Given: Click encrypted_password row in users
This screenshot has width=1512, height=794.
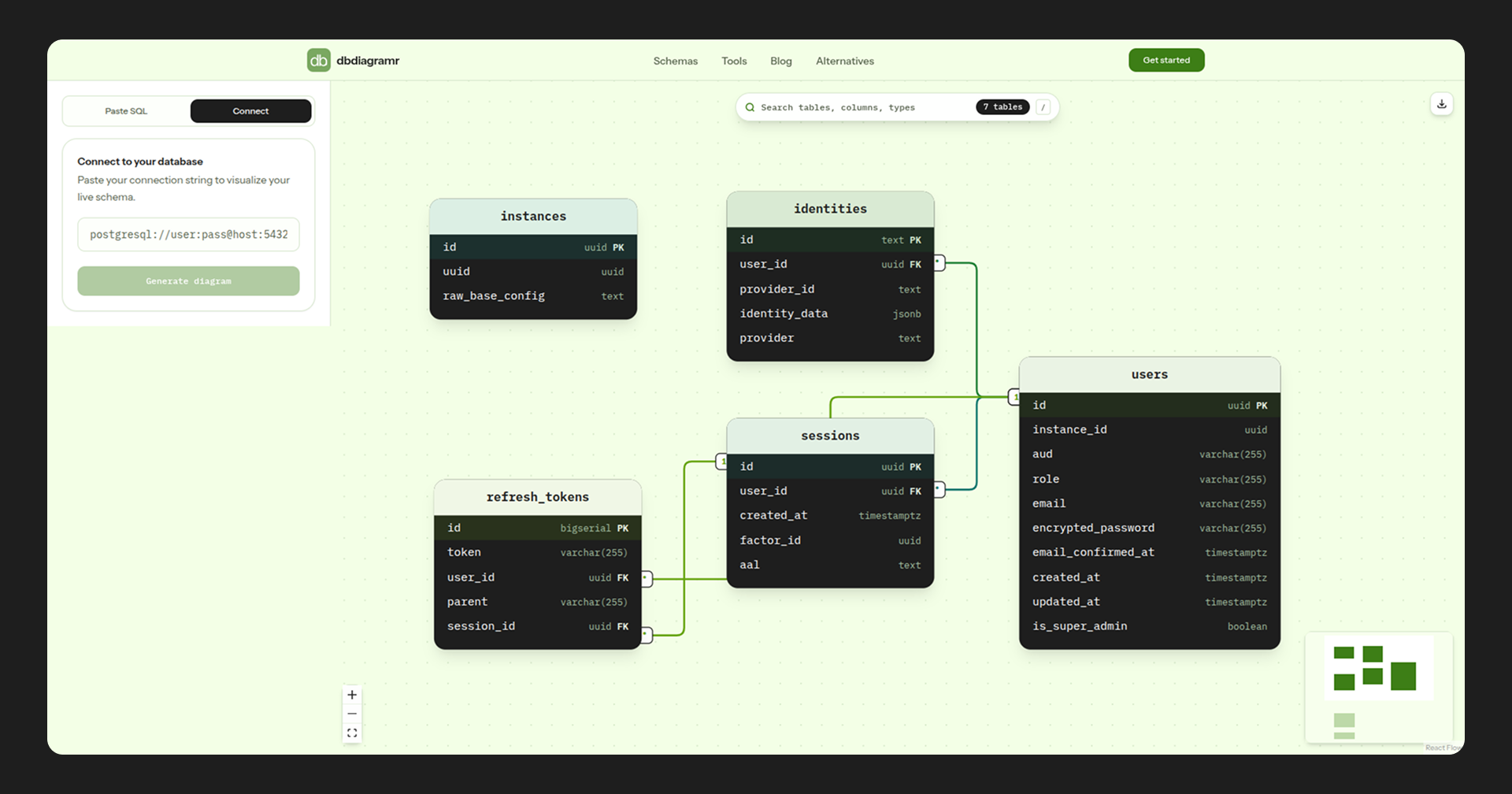Looking at the screenshot, I should (1150, 528).
